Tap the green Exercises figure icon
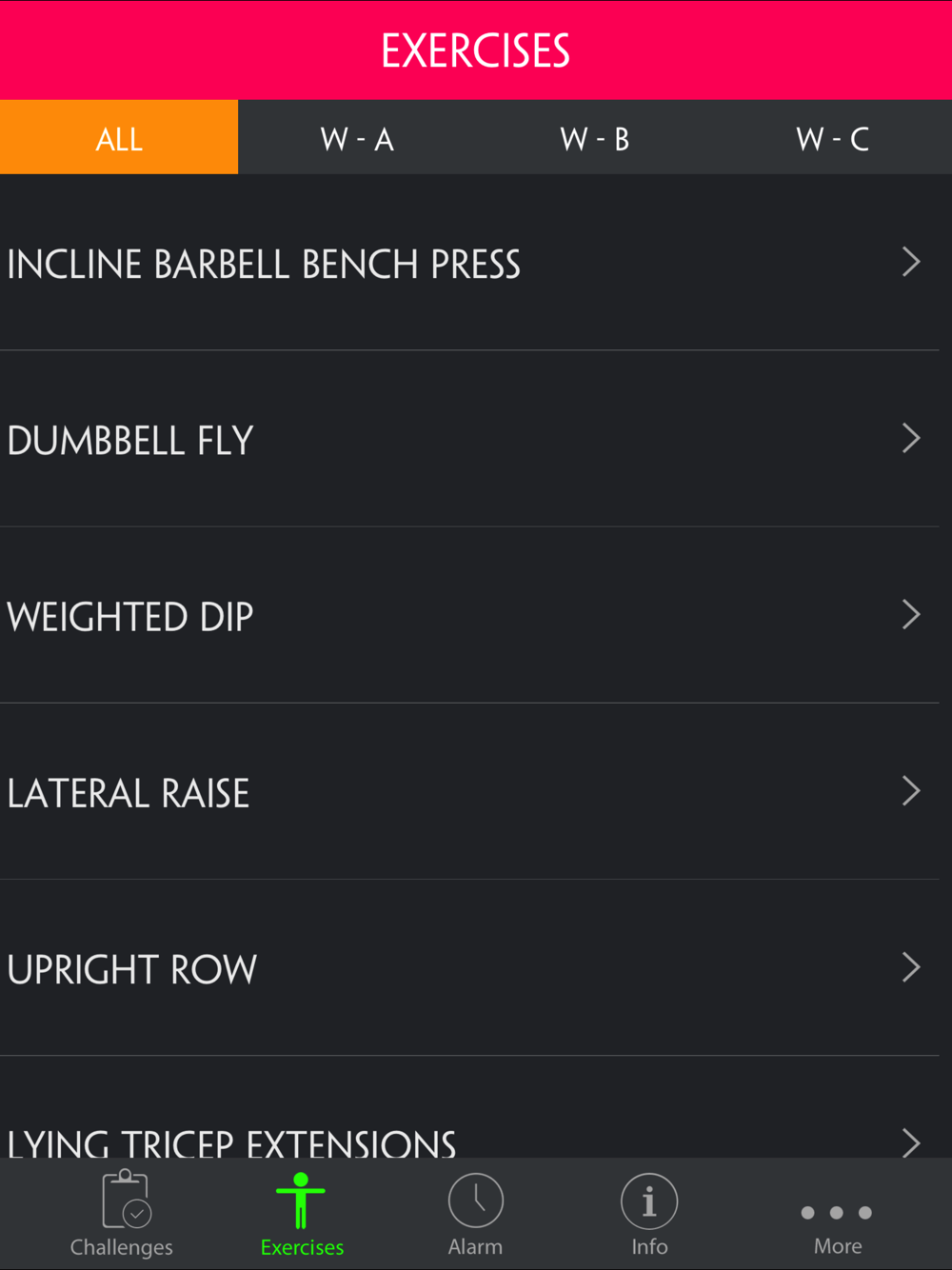 (x=301, y=1201)
